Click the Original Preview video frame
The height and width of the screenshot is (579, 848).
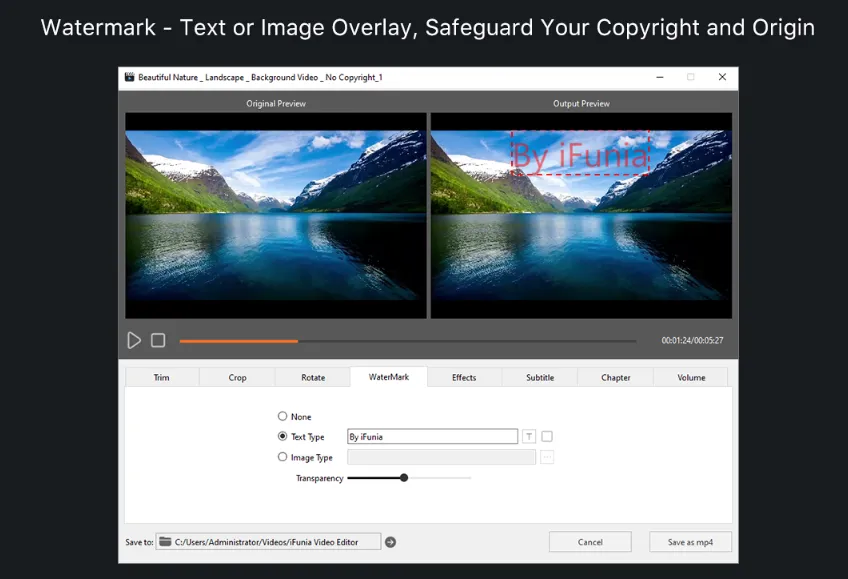tap(276, 215)
